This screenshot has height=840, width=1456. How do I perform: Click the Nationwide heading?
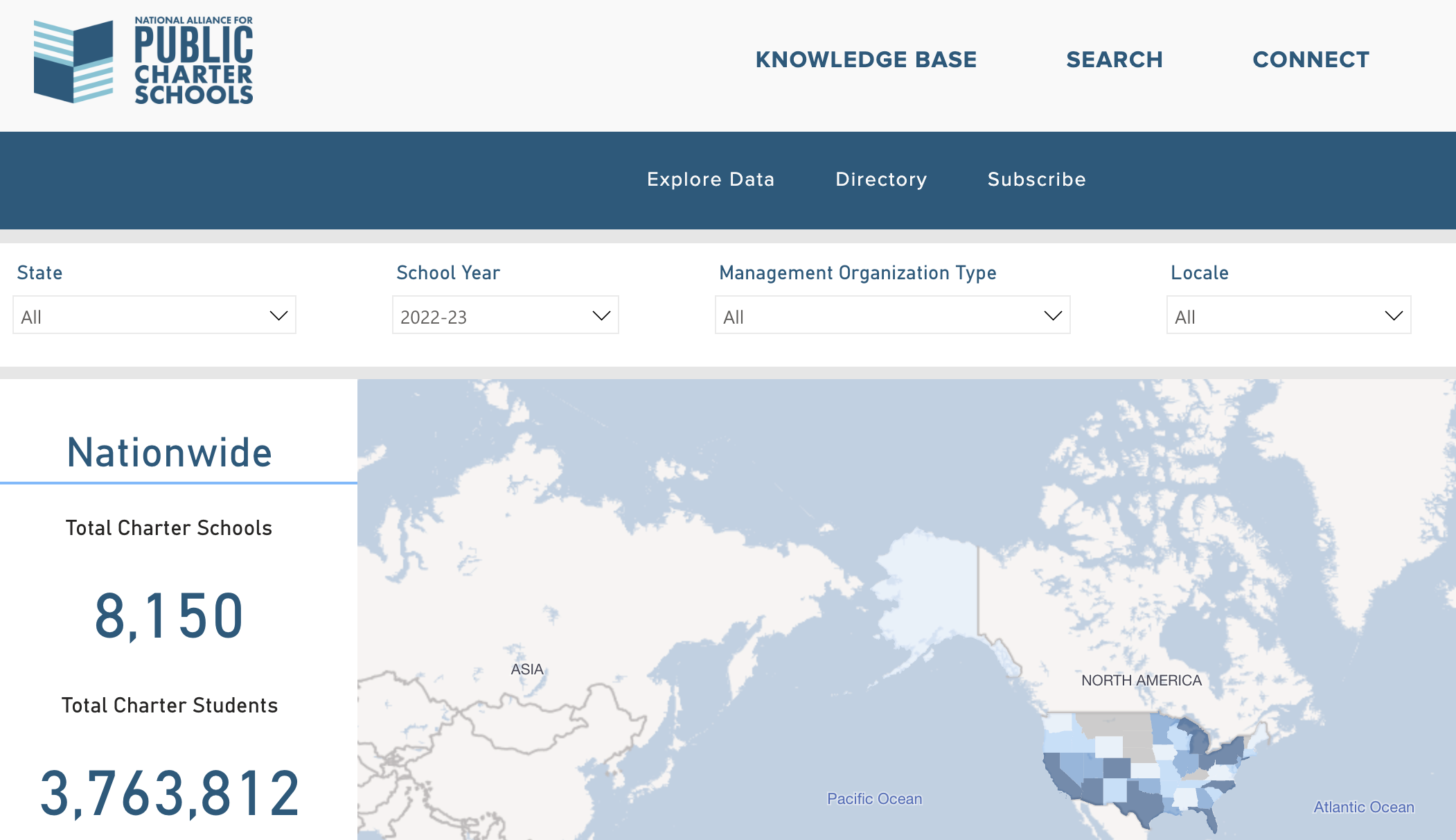pyautogui.click(x=169, y=452)
